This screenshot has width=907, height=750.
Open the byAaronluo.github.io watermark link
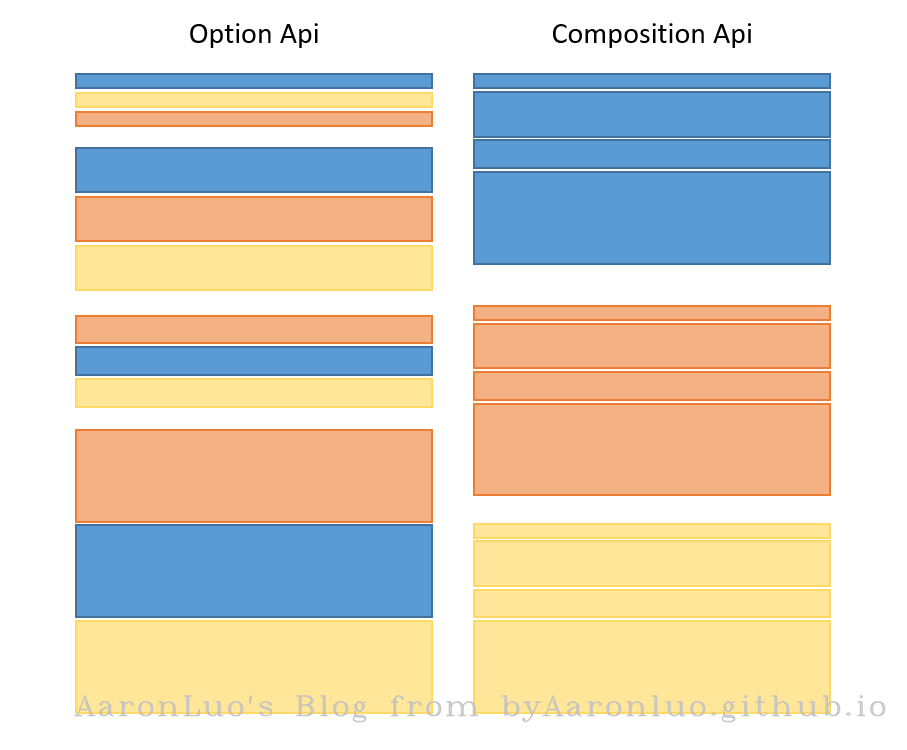(694, 708)
